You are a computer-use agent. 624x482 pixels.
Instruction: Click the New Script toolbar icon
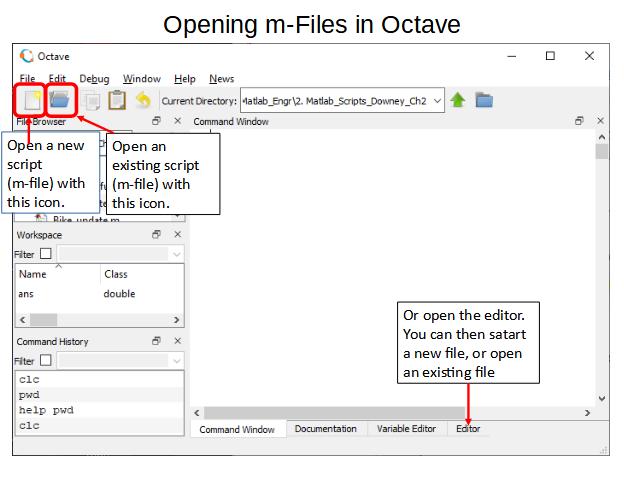coord(30,100)
